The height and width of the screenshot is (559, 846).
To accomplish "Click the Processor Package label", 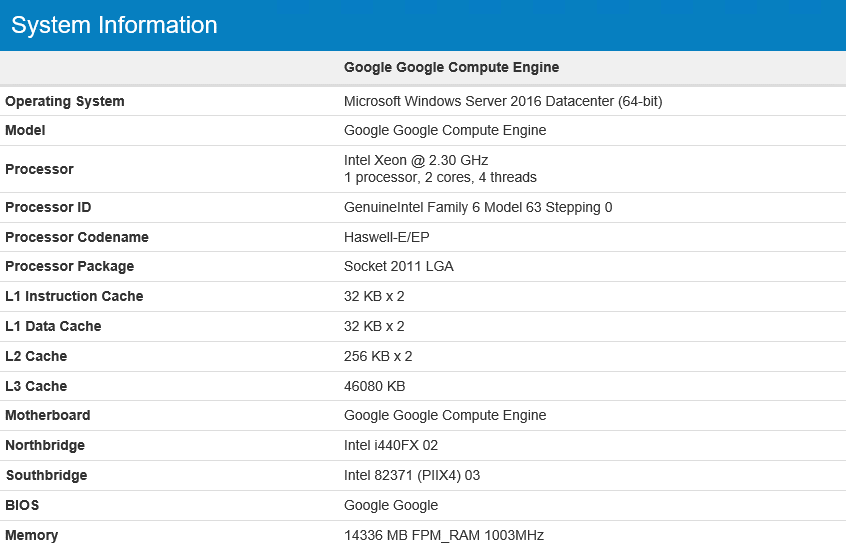I will point(70,267).
